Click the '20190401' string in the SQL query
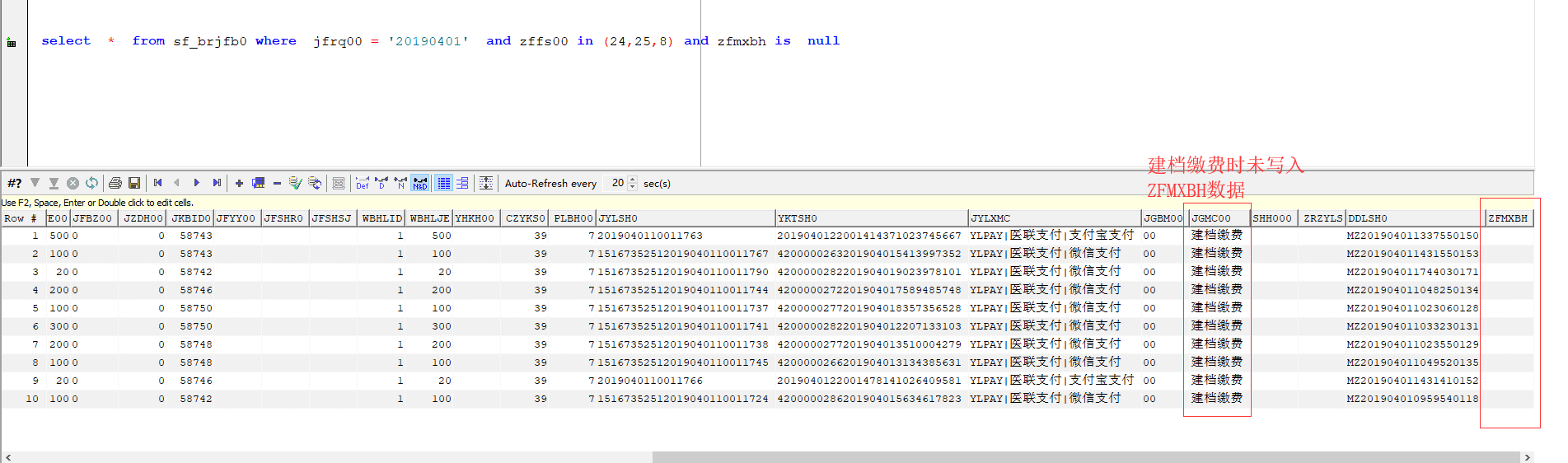 (428, 40)
